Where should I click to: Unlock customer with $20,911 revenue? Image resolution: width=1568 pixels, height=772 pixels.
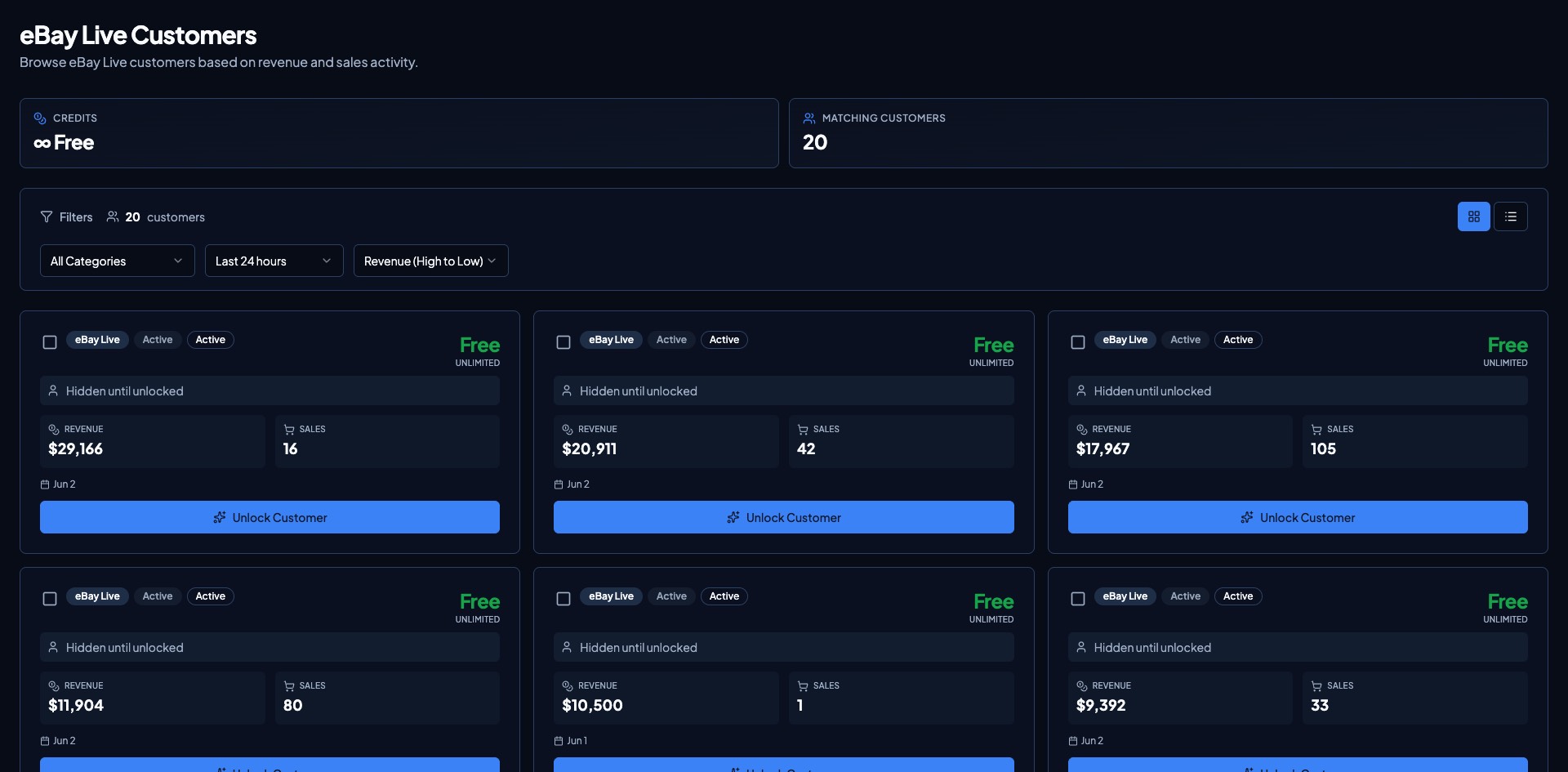coord(784,517)
